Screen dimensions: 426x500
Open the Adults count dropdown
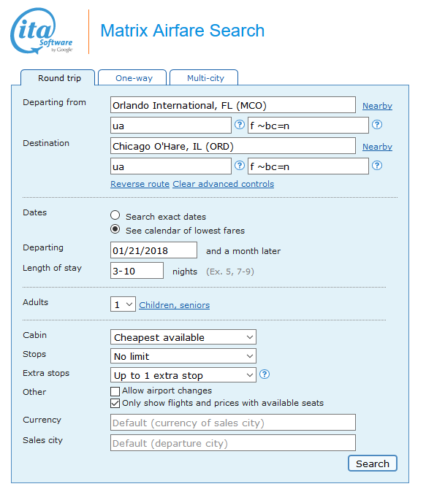[x=123, y=304]
